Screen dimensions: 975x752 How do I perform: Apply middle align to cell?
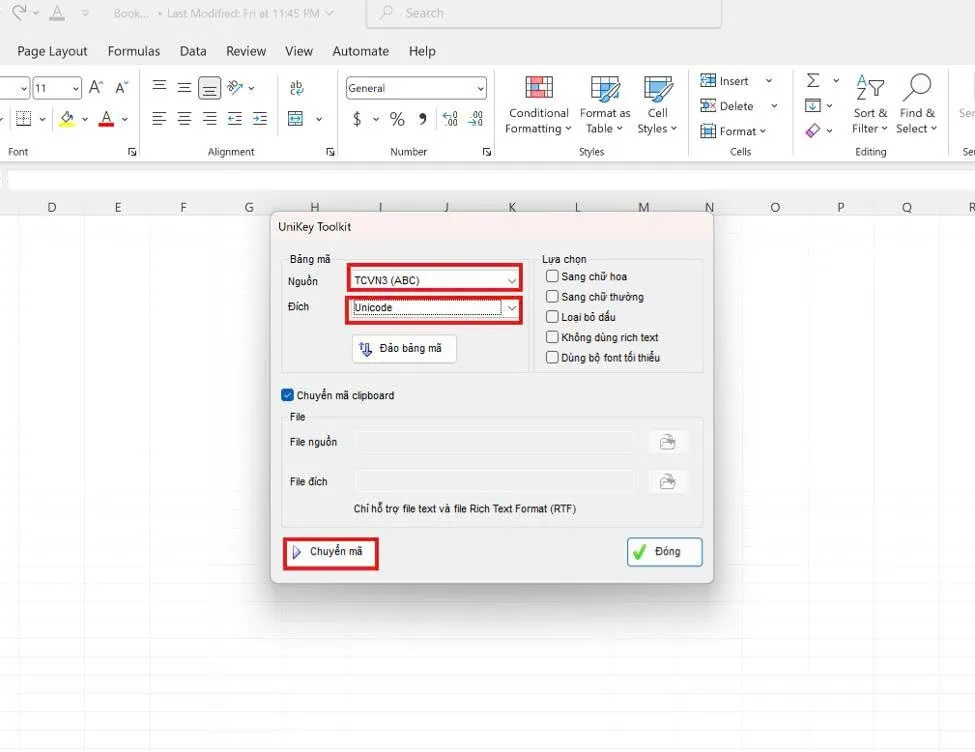click(x=184, y=88)
